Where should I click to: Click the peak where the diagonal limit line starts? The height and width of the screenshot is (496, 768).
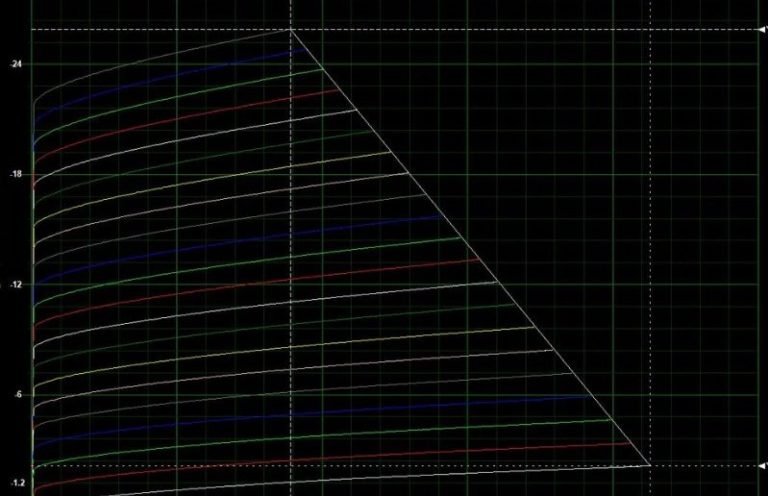(x=292, y=29)
